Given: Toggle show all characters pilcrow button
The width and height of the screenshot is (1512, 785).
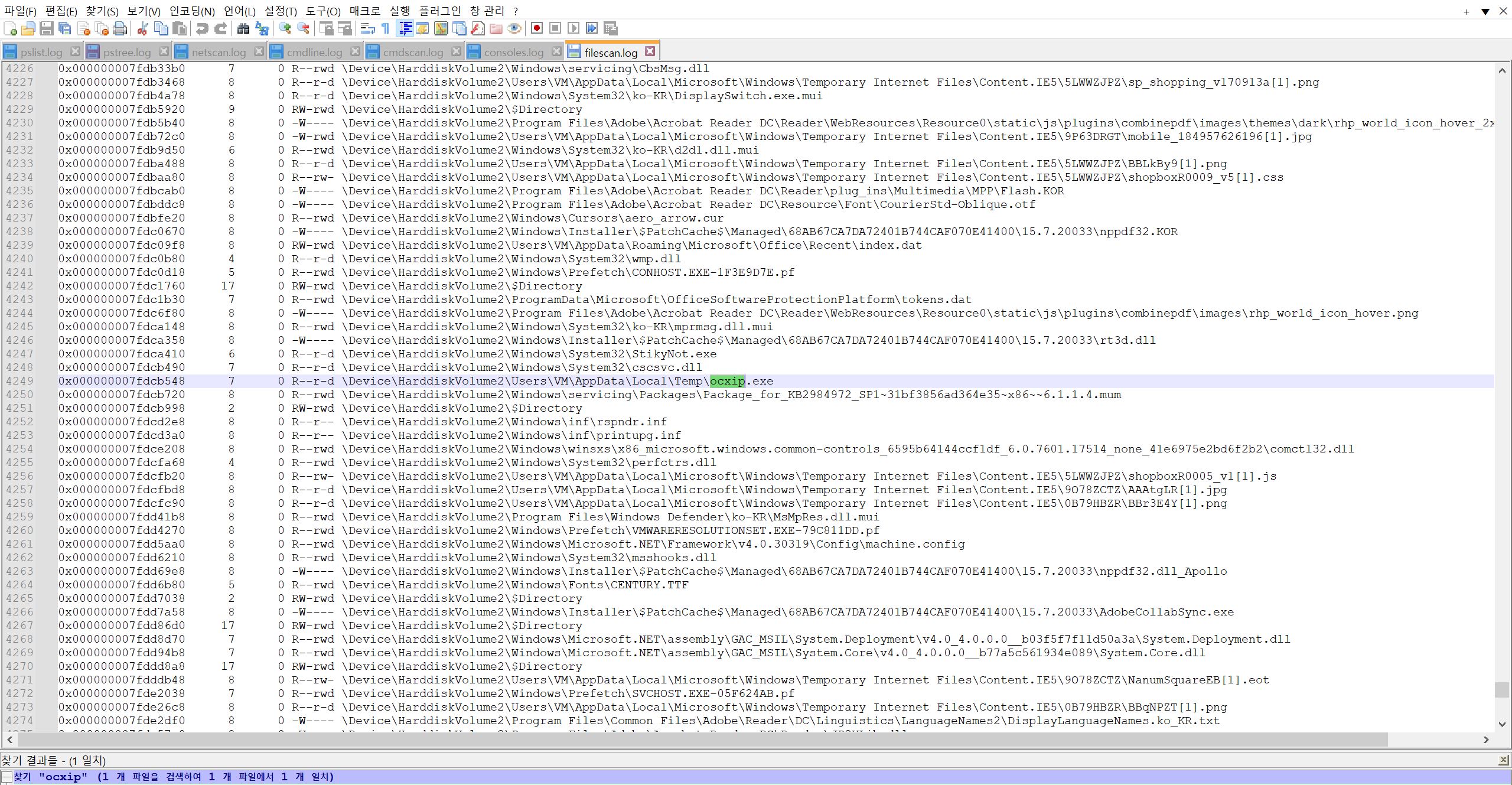Looking at the screenshot, I should tap(386, 28).
